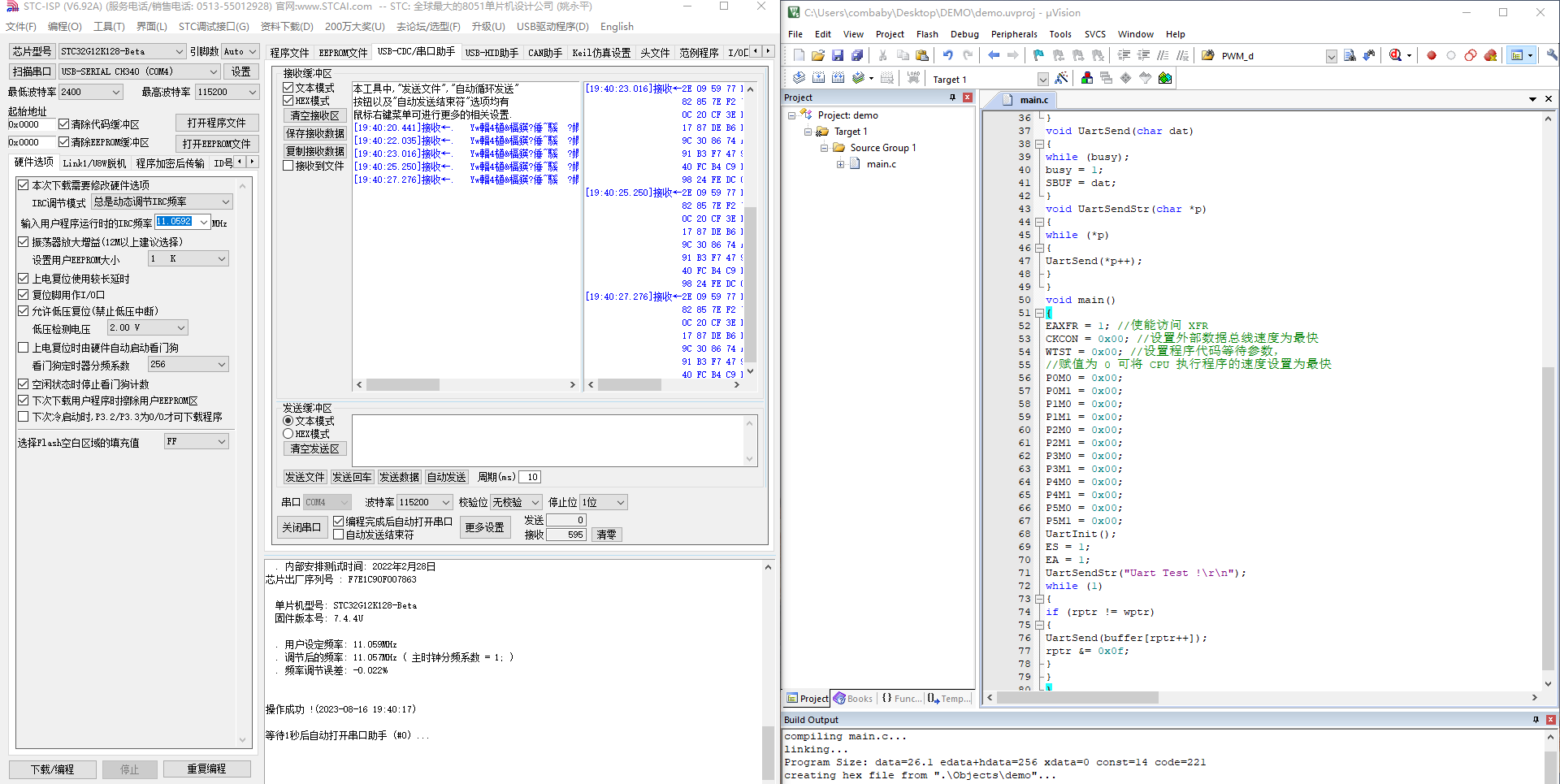Click Comment selection icon in µVision

pyautogui.click(x=1163, y=55)
